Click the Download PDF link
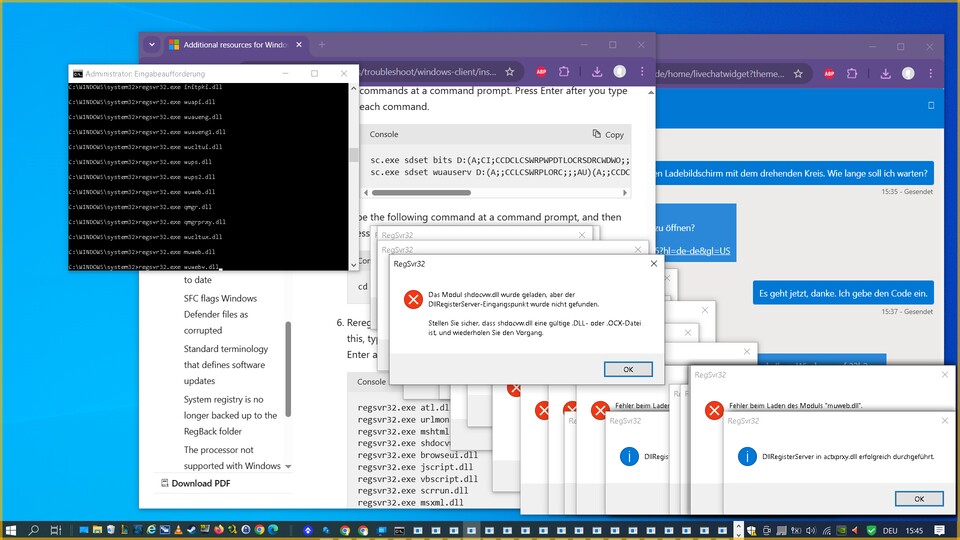Image resolution: width=960 pixels, height=540 pixels. [x=203, y=484]
